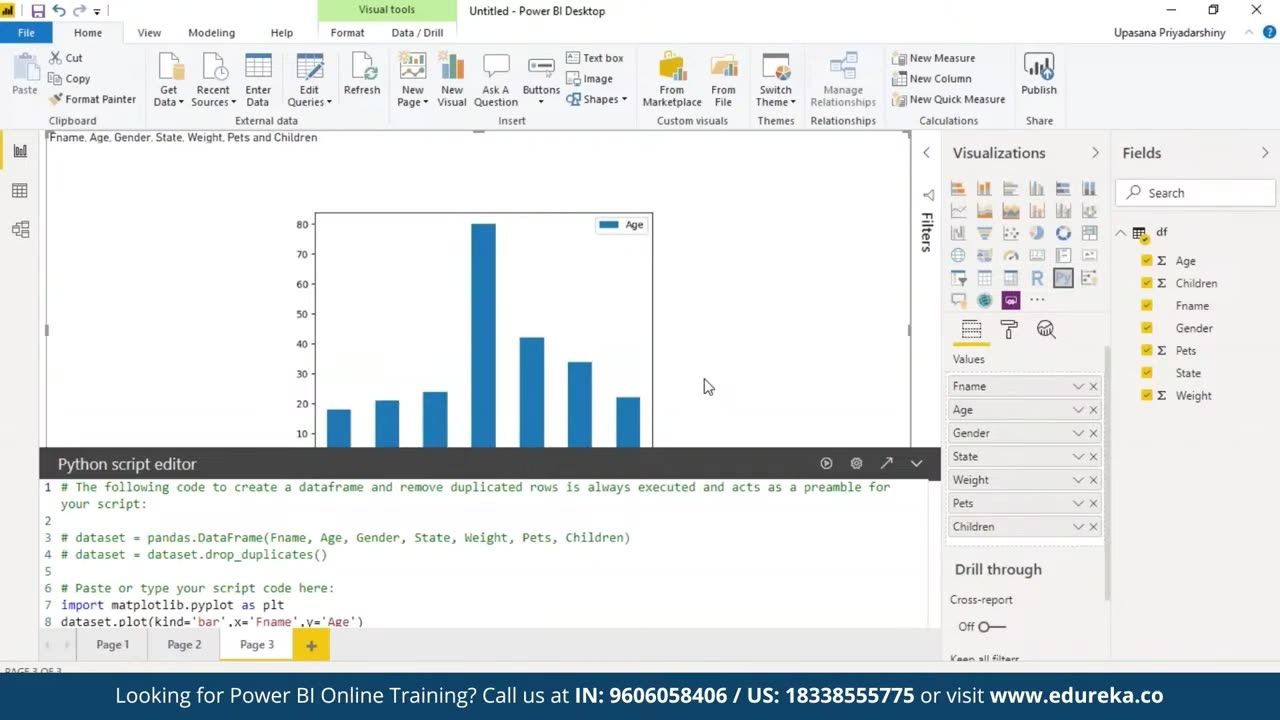This screenshot has height=720, width=1280.
Task: Collapse the Python script editor
Action: (x=916, y=463)
